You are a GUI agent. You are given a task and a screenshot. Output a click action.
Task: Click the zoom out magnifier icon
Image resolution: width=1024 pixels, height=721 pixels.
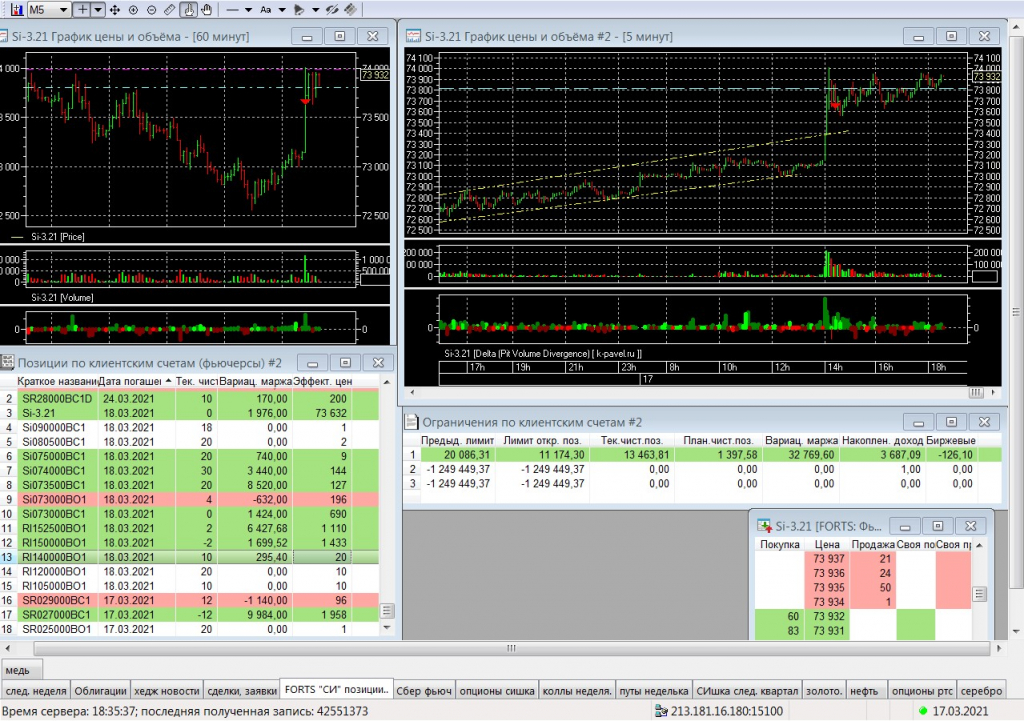click(152, 10)
